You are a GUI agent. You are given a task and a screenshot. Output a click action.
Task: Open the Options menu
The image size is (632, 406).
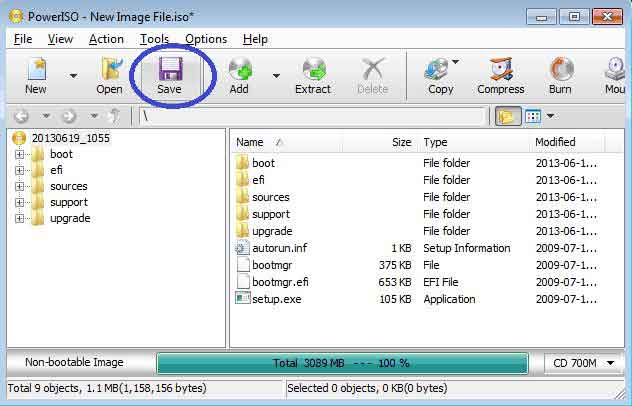coord(206,39)
